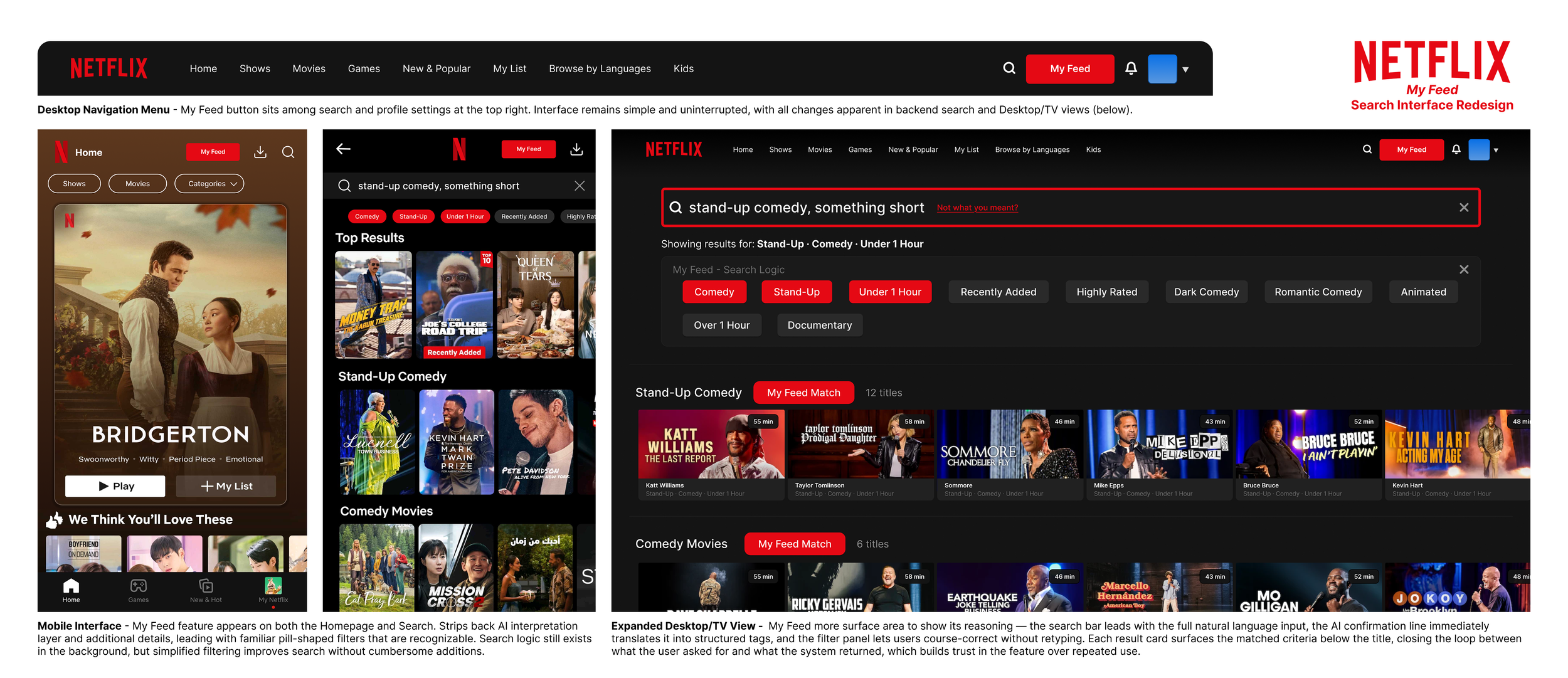This screenshot has width=1568, height=678.
Task: Tap My Feed button on mobile Home screen
Action: click(x=213, y=152)
